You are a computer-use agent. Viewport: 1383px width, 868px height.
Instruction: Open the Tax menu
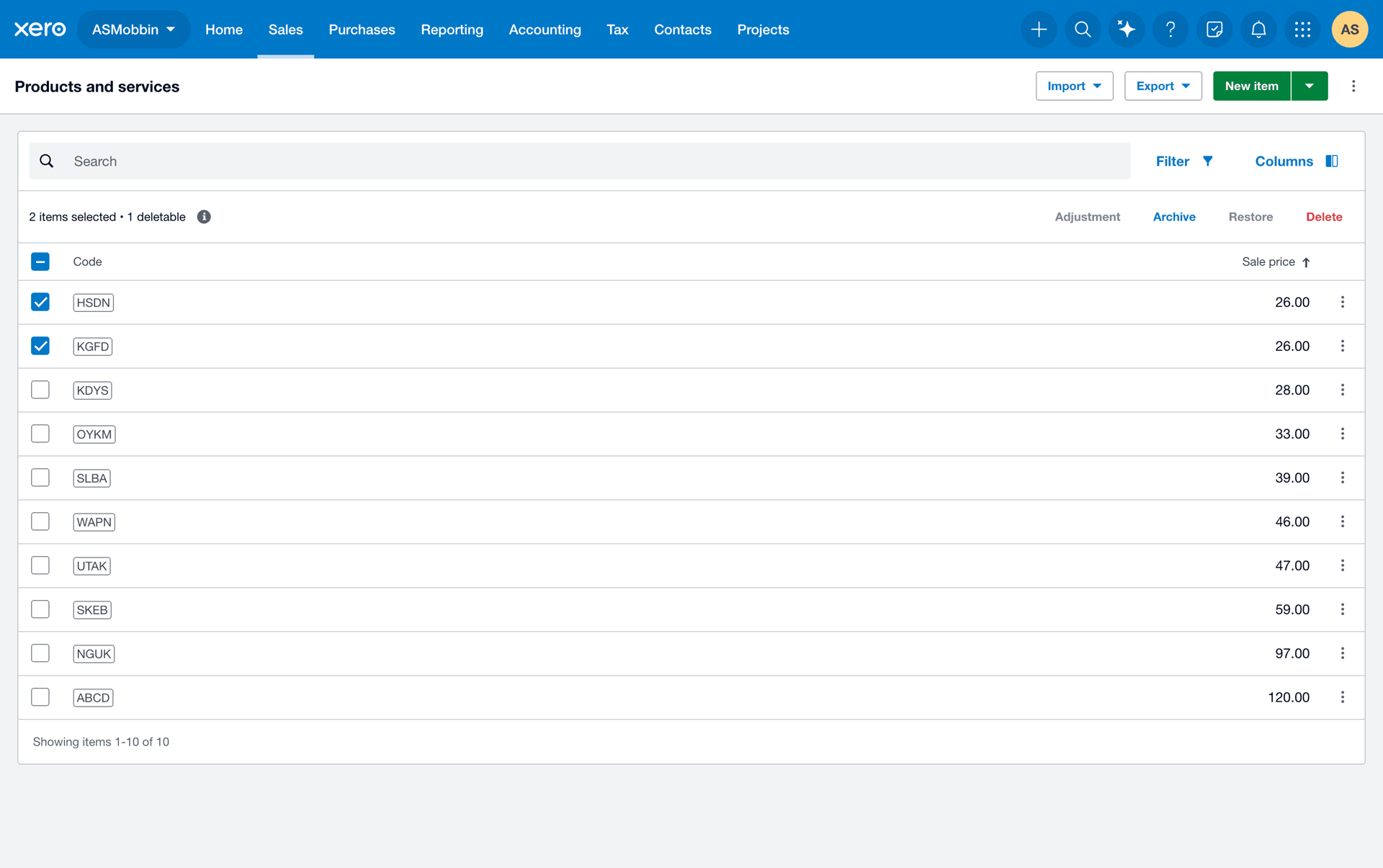tap(617, 30)
